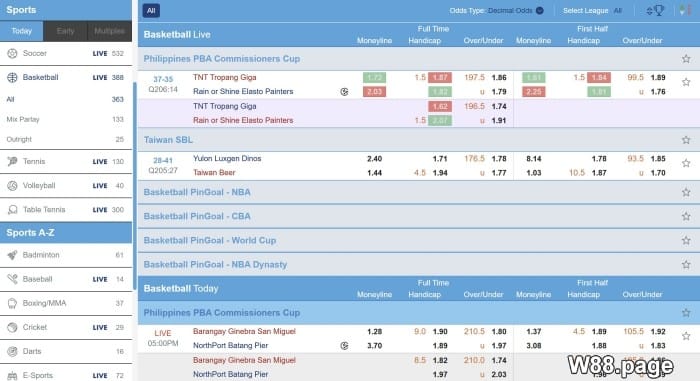Choose the Tennis racket icon
The width and height of the screenshot is (700, 381).
[x=12, y=162]
